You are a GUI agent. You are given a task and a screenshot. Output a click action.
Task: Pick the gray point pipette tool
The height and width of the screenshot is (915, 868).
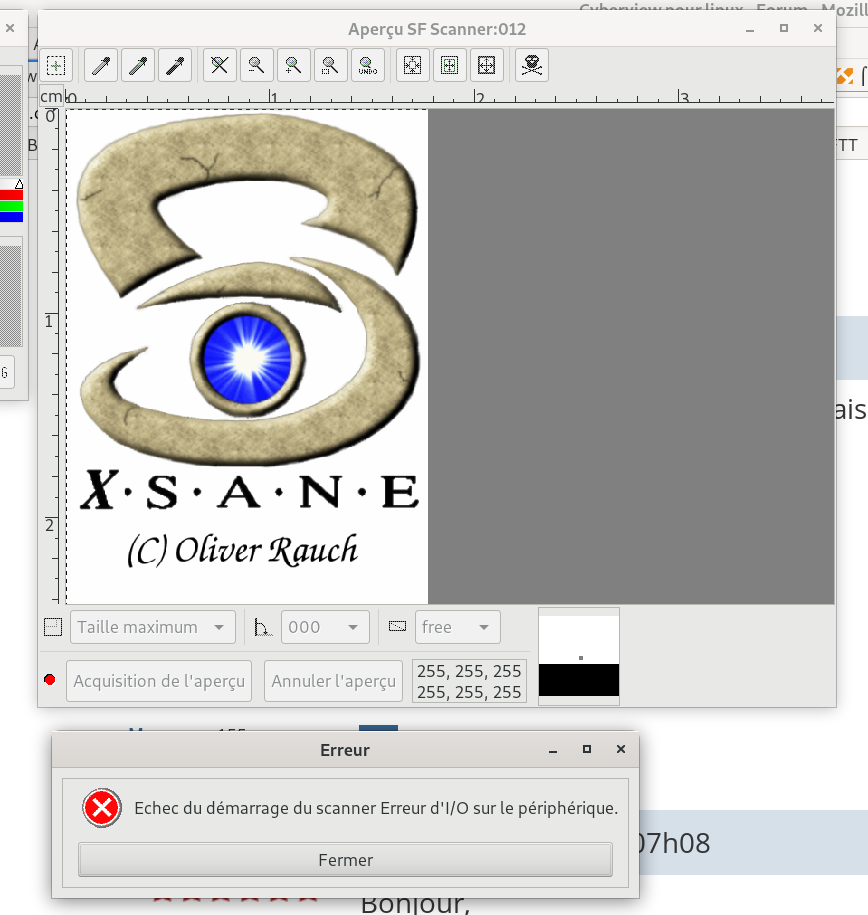[x=138, y=65]
